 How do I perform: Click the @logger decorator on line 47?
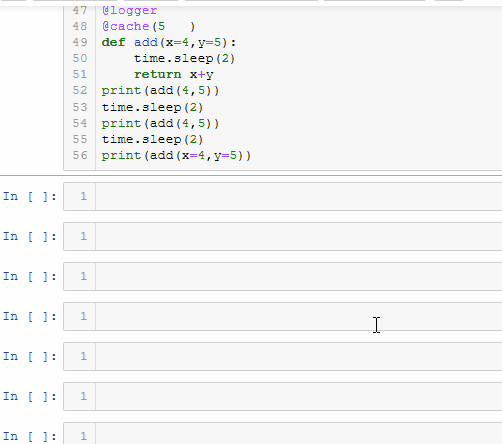click(x=129, y=10)
